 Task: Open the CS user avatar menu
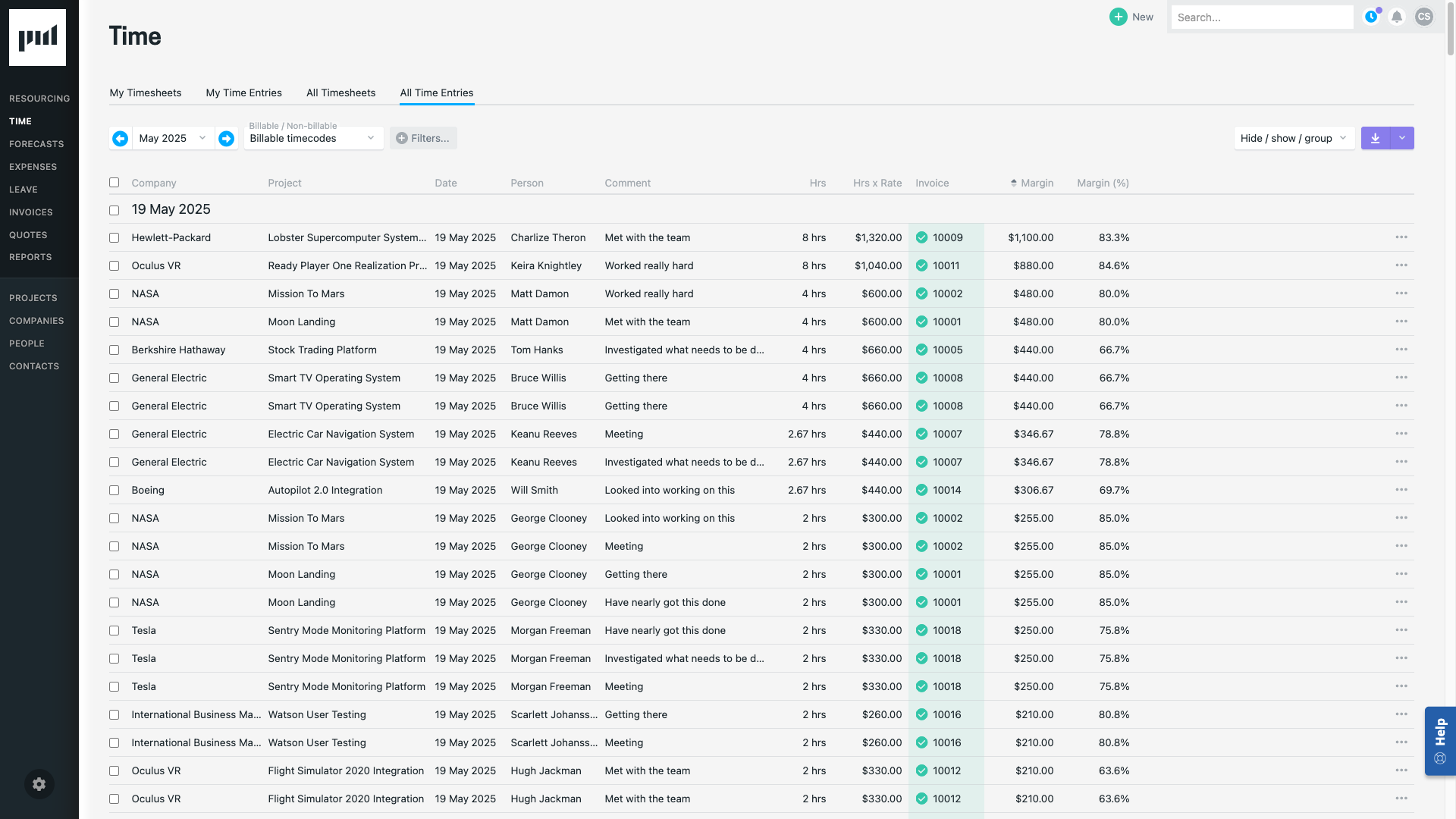point(1424,17)
